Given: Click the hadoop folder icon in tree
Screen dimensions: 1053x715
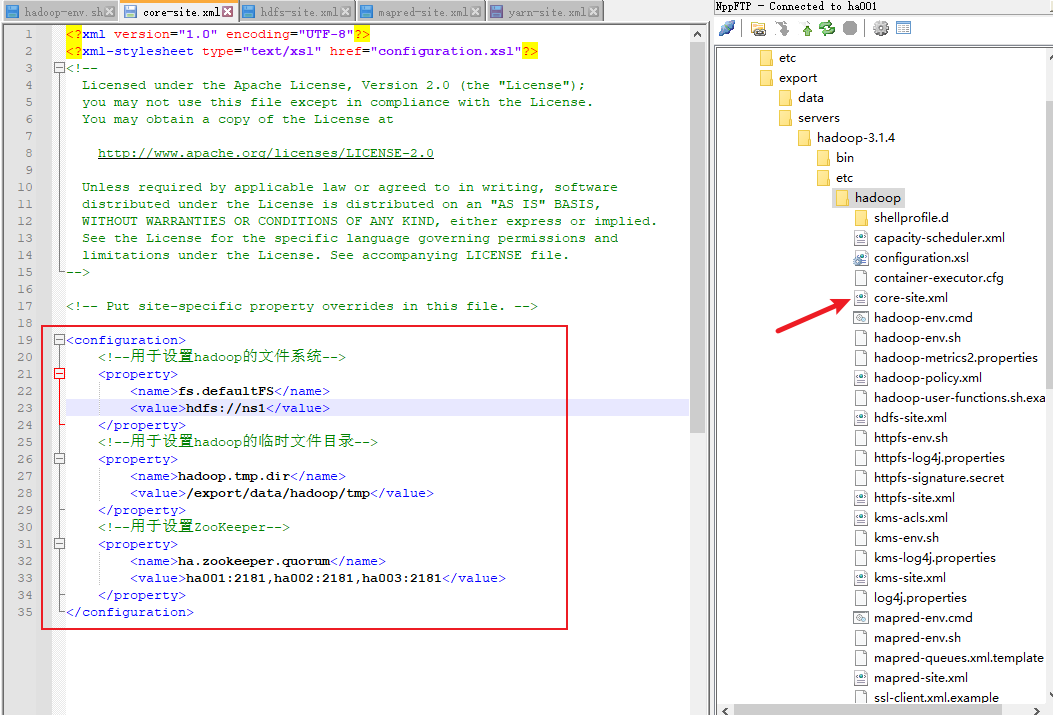Looking at the screenshot, I should (x=841, y=197).
